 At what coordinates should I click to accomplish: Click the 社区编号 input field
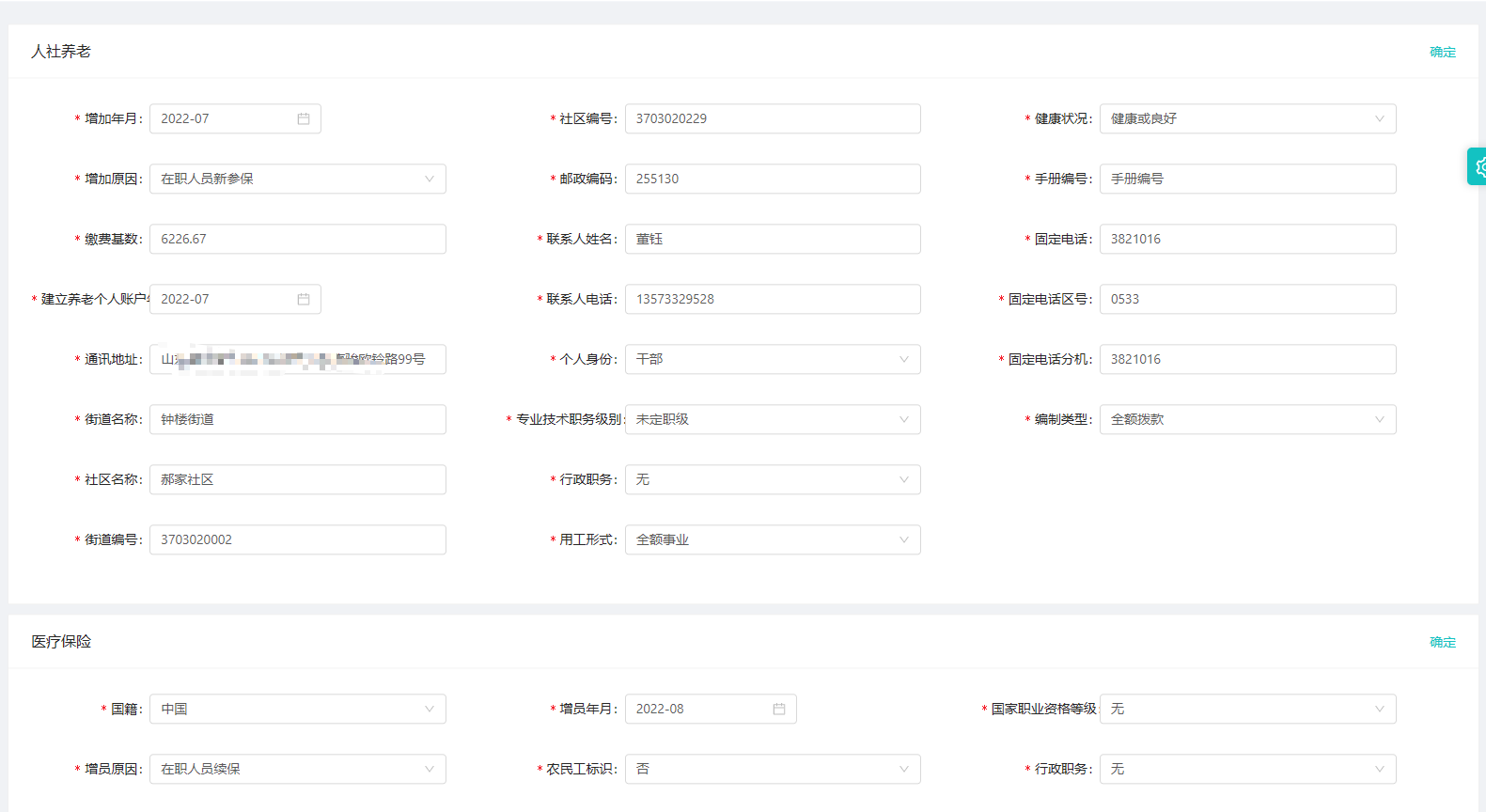[773, 118]
